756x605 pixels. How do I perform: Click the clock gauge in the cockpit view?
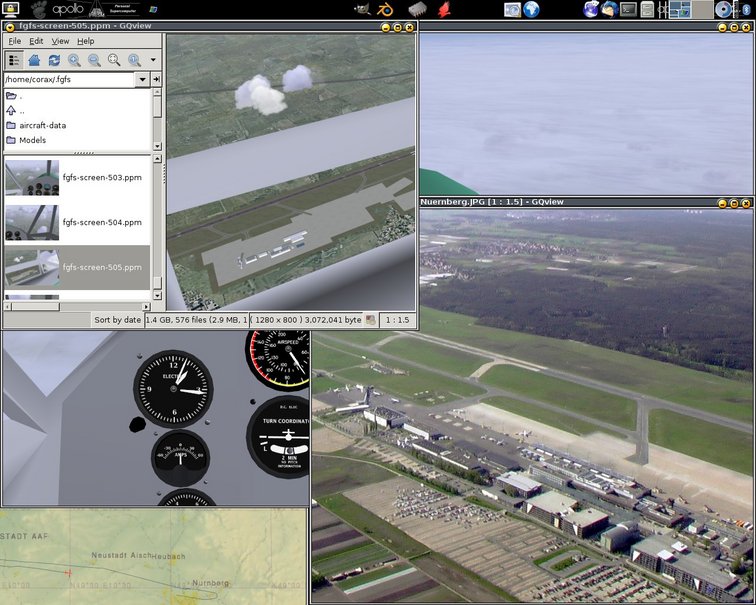174,388
